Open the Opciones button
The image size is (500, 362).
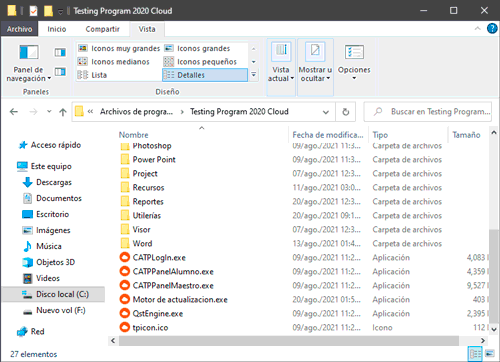(x=354, y=63)
